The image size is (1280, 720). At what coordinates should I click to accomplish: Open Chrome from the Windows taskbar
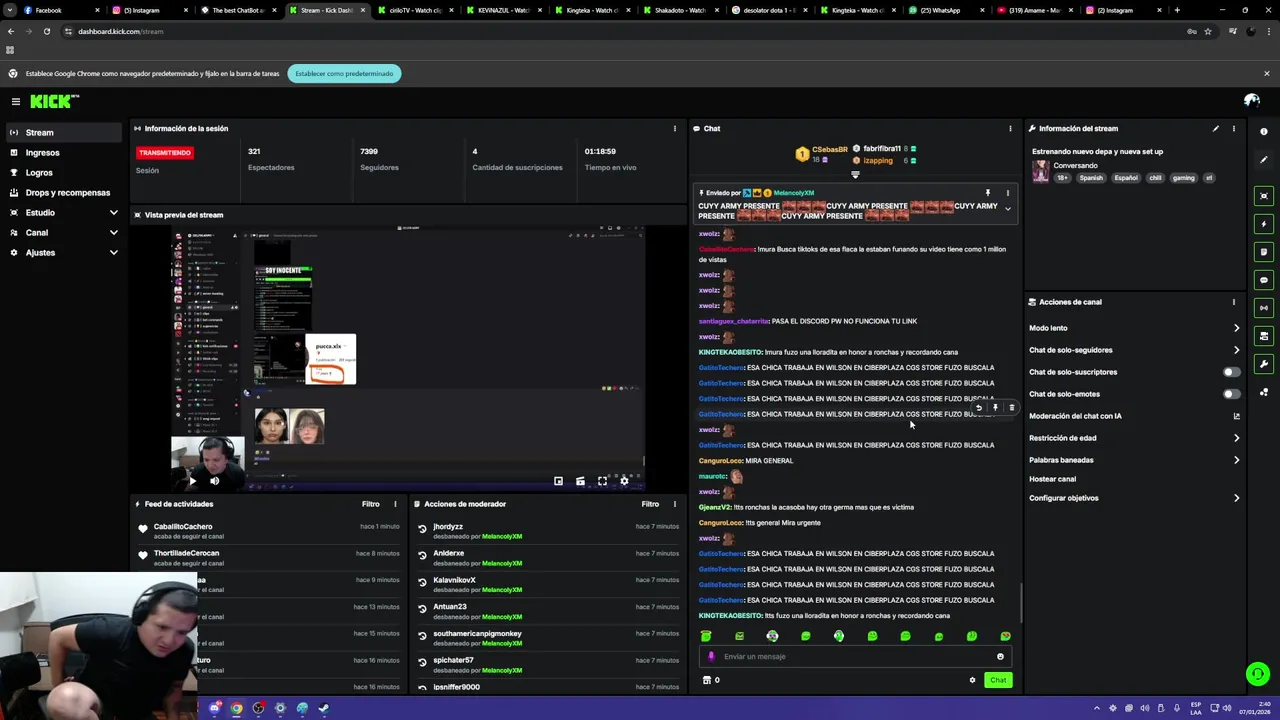pyautogui.click(x=236, y=708)
